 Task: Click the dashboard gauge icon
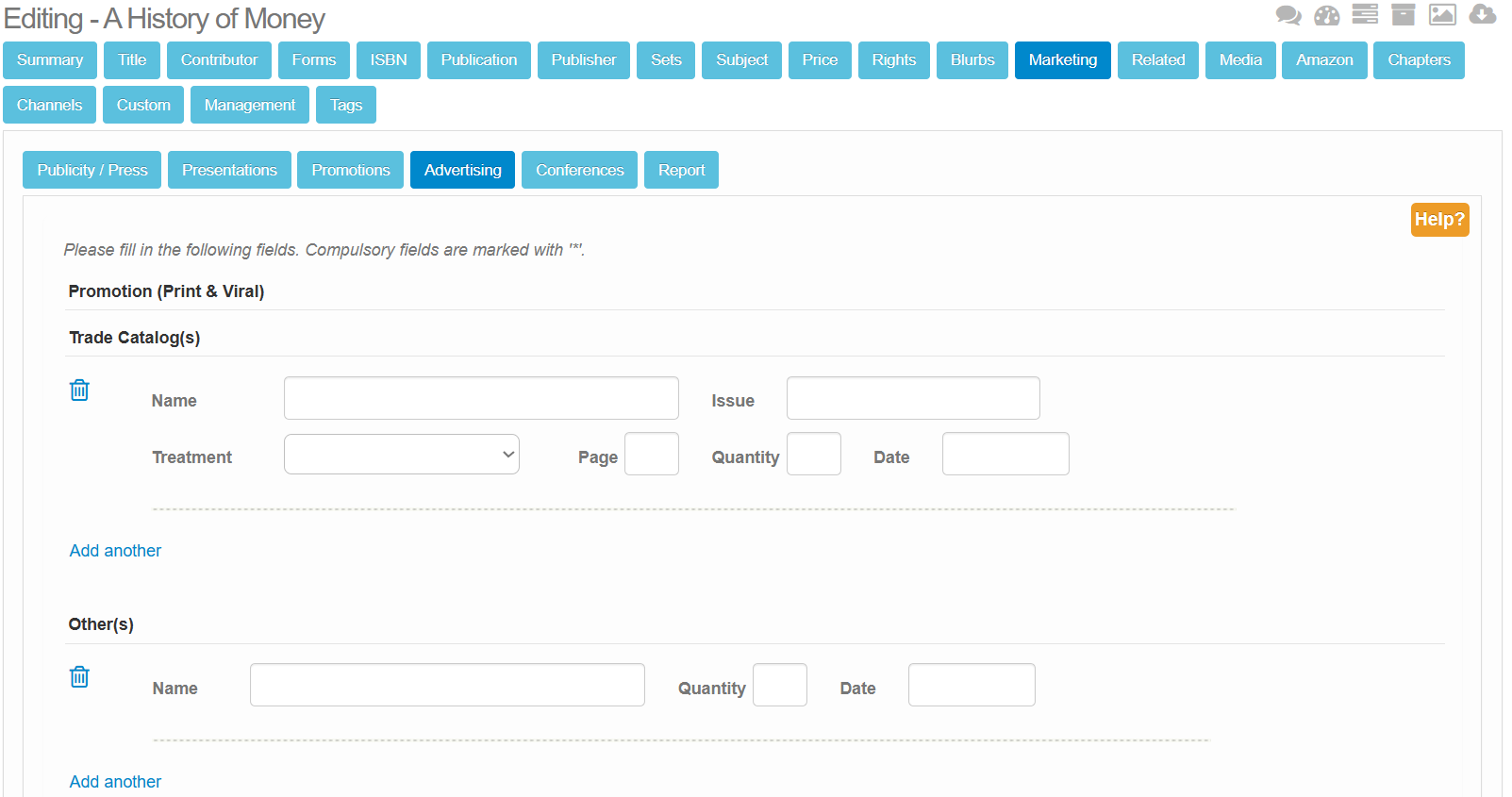pos(1326,15)
